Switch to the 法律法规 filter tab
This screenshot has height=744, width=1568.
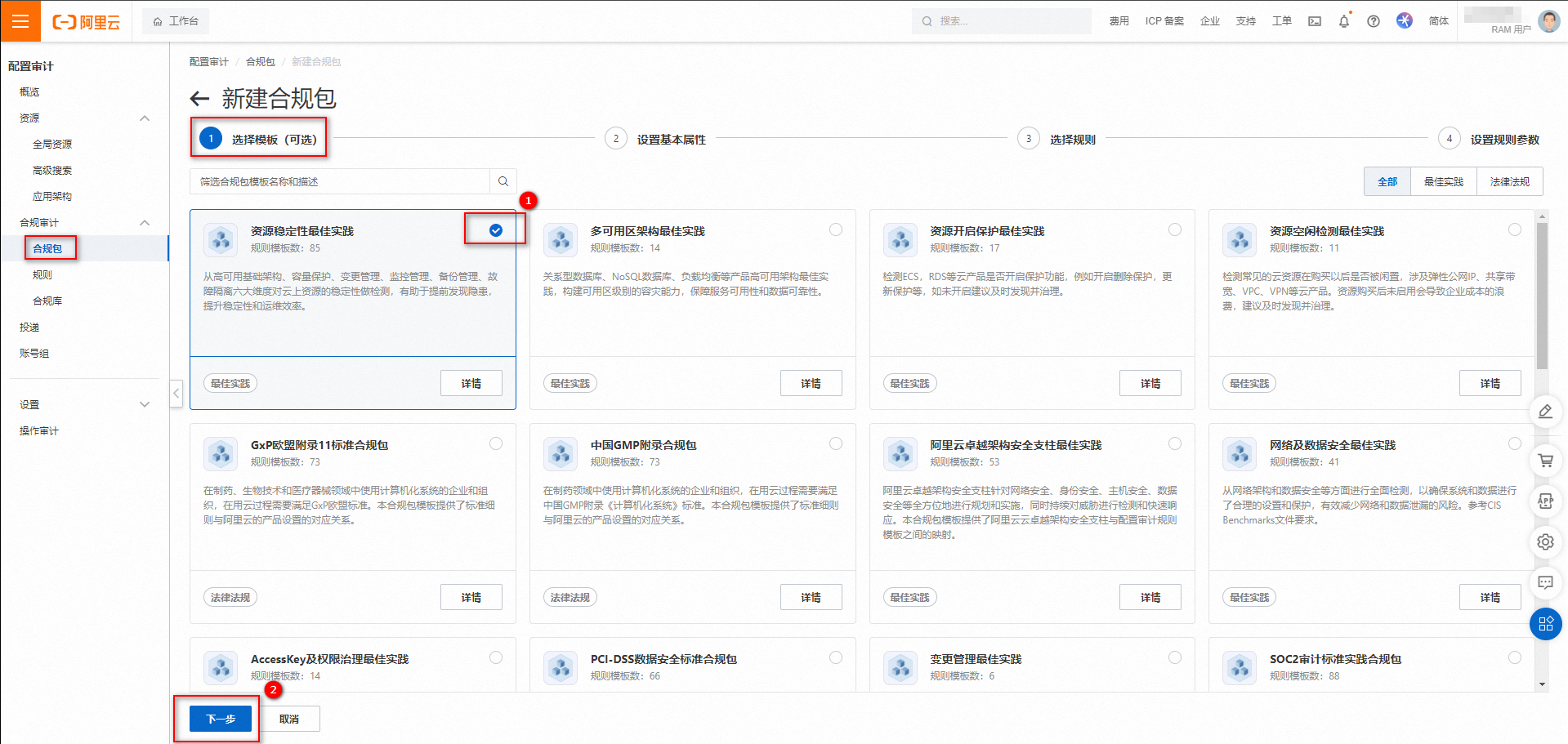click(x=1509, y=181)
